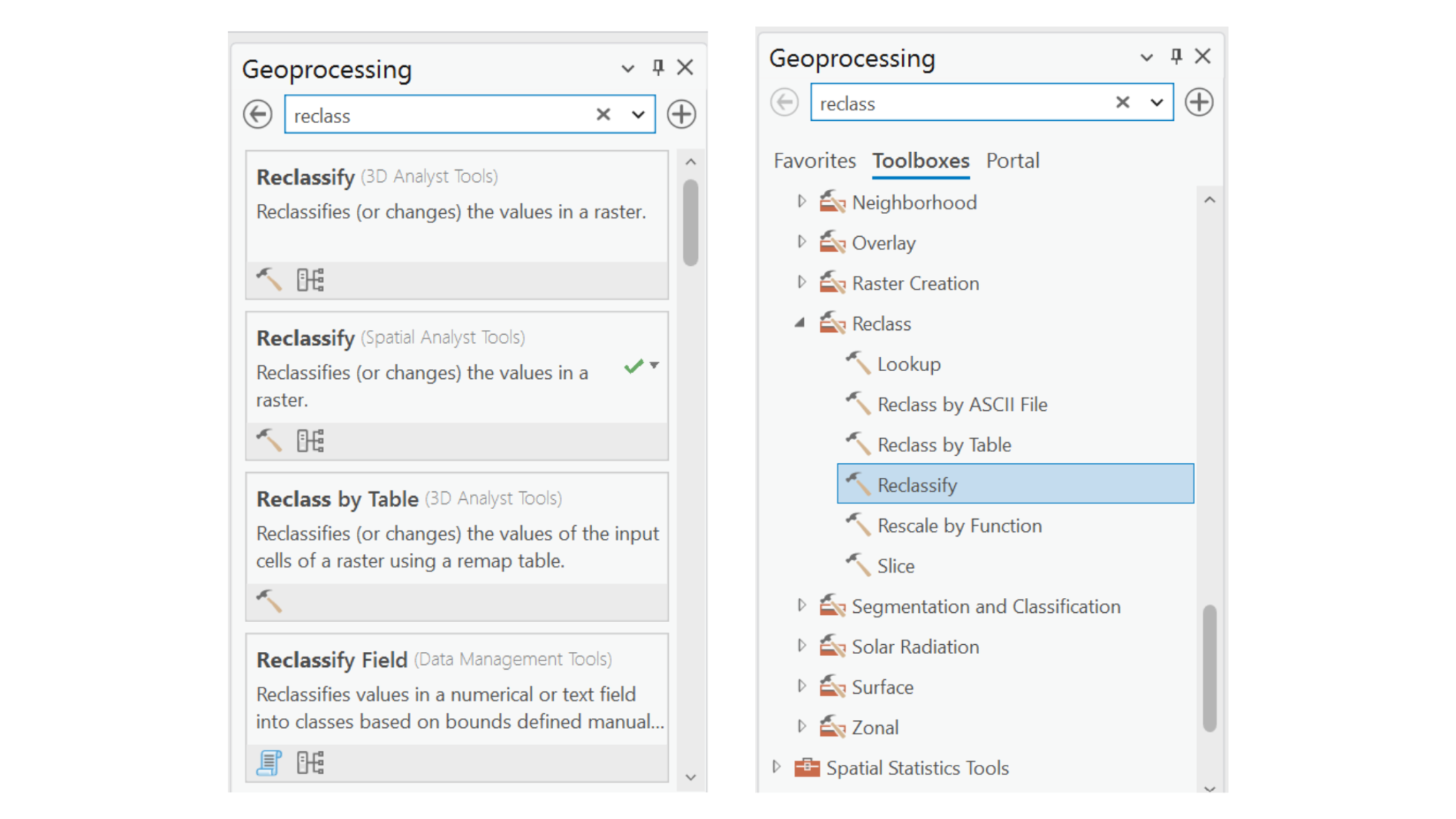Open the search history dropdown in left pane

click(x=638, y=114)
